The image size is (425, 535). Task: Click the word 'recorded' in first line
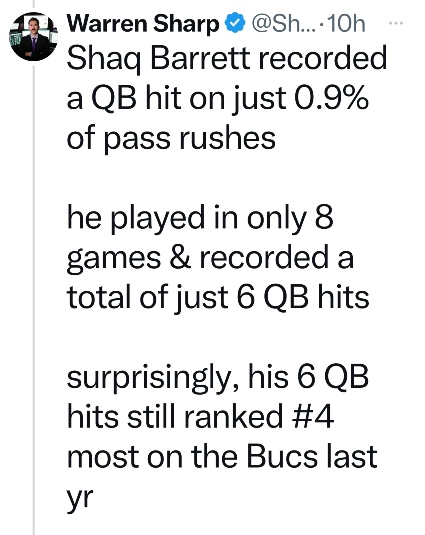pyautogui.click(x=322, y=57)
